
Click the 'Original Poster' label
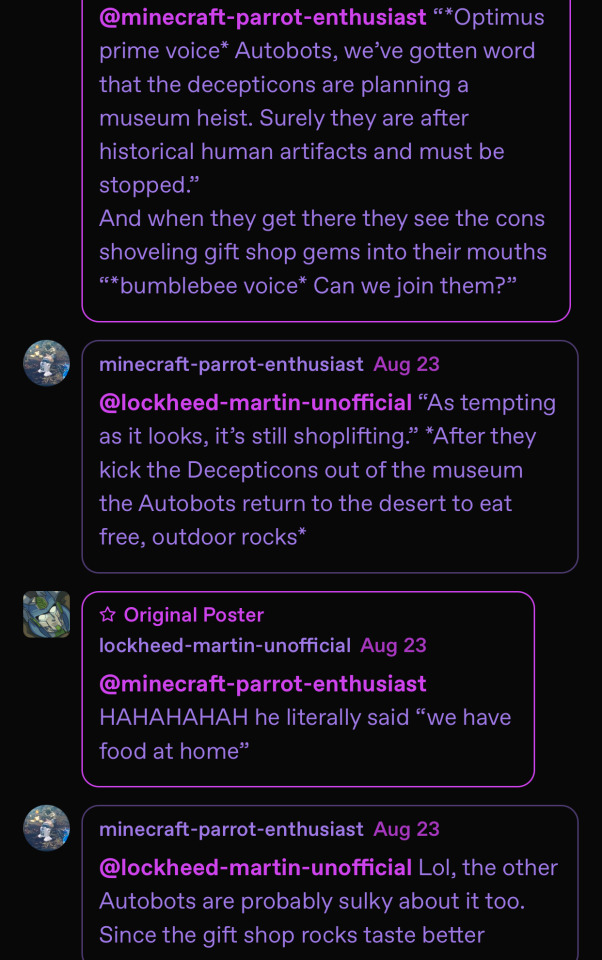(x=193, y=615)
